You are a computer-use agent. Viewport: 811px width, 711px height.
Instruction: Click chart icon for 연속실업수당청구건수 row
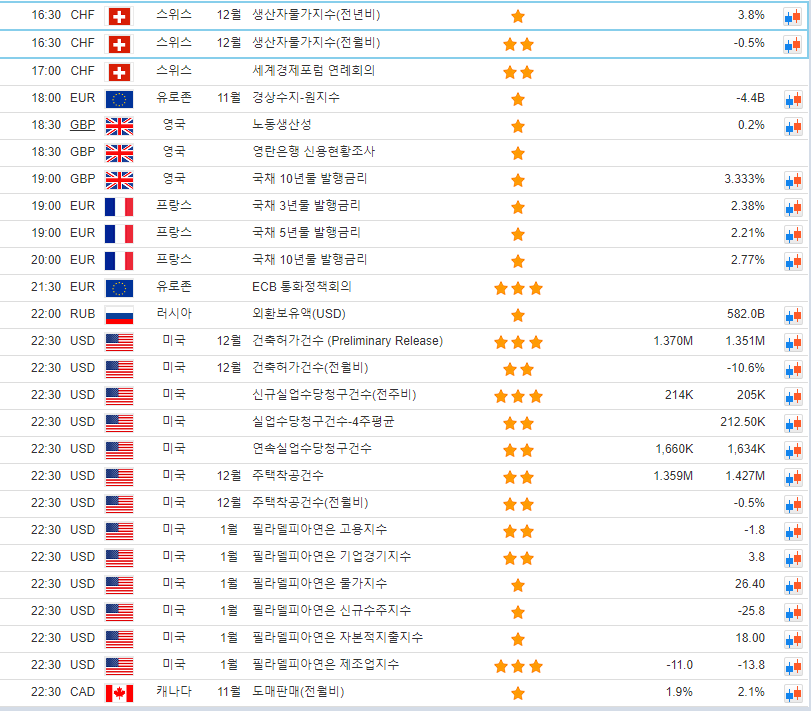(792, 450)
